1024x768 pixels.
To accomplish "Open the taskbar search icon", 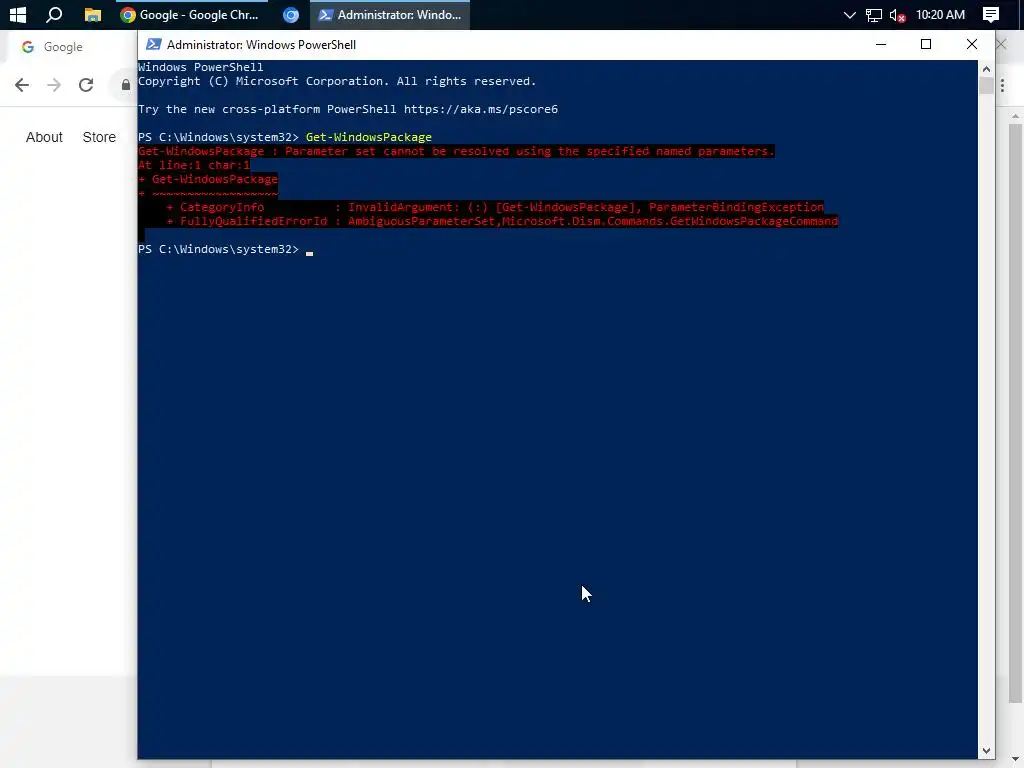I will pos(54,14).
